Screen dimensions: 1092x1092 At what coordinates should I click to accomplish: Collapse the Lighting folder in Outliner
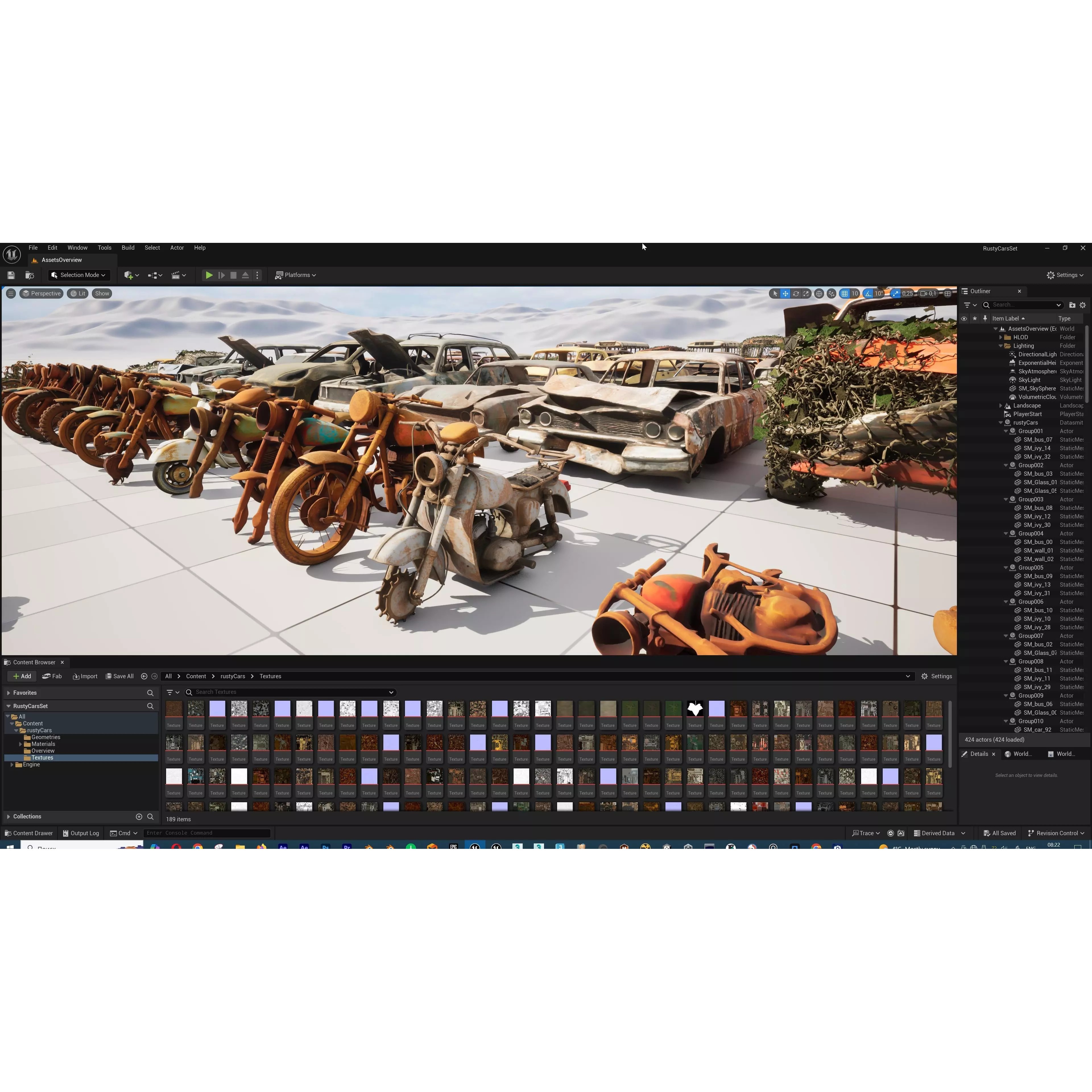pyautogui.click(x=1000, y=346)
